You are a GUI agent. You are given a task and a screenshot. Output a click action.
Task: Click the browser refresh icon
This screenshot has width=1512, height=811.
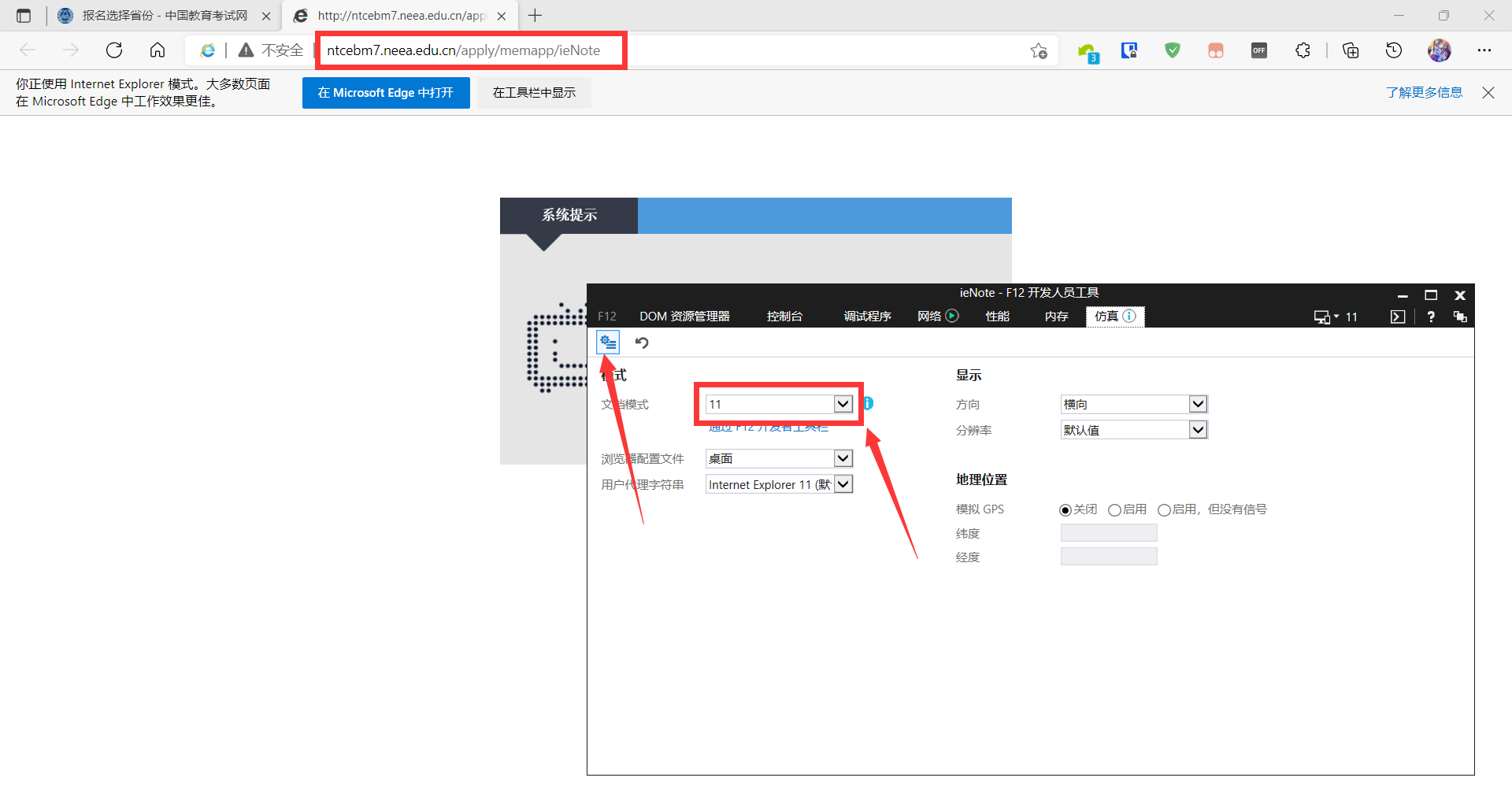click(114, 50)
